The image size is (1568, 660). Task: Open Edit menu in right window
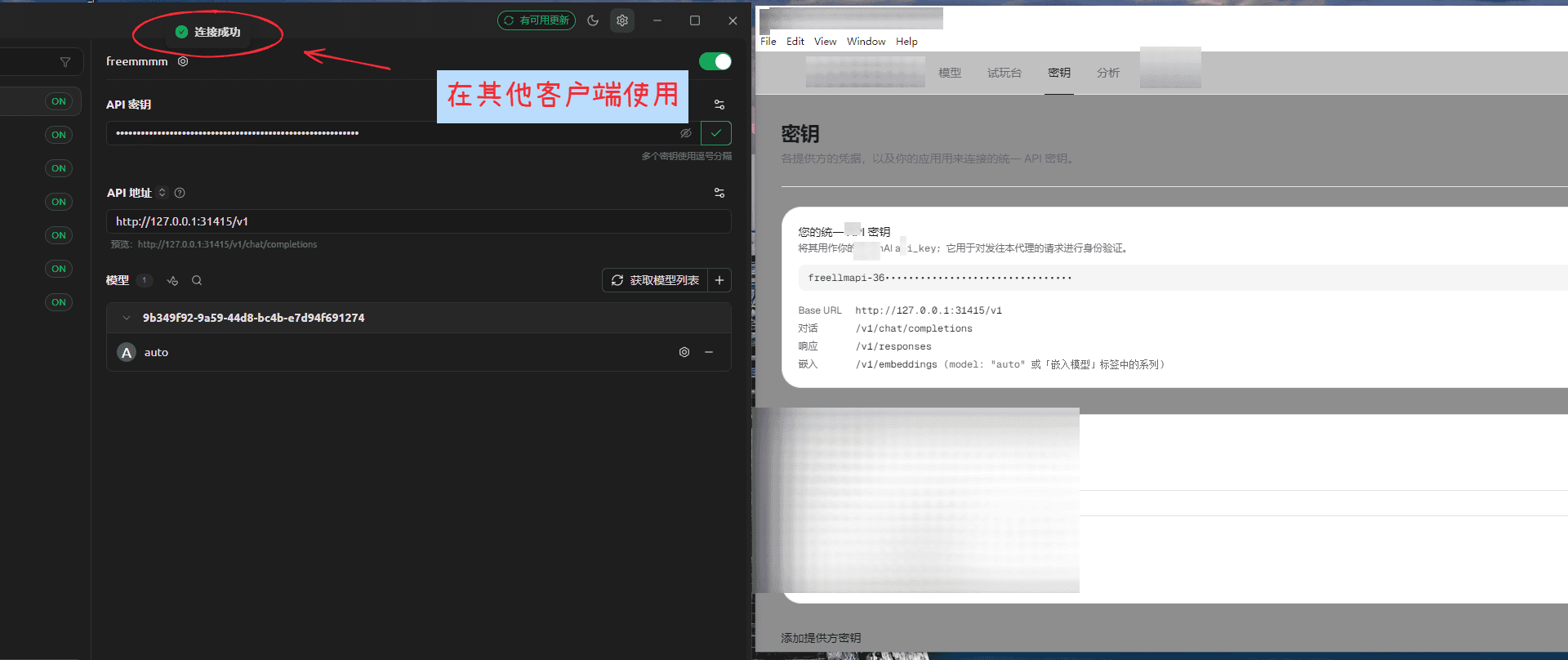[795, 42]
